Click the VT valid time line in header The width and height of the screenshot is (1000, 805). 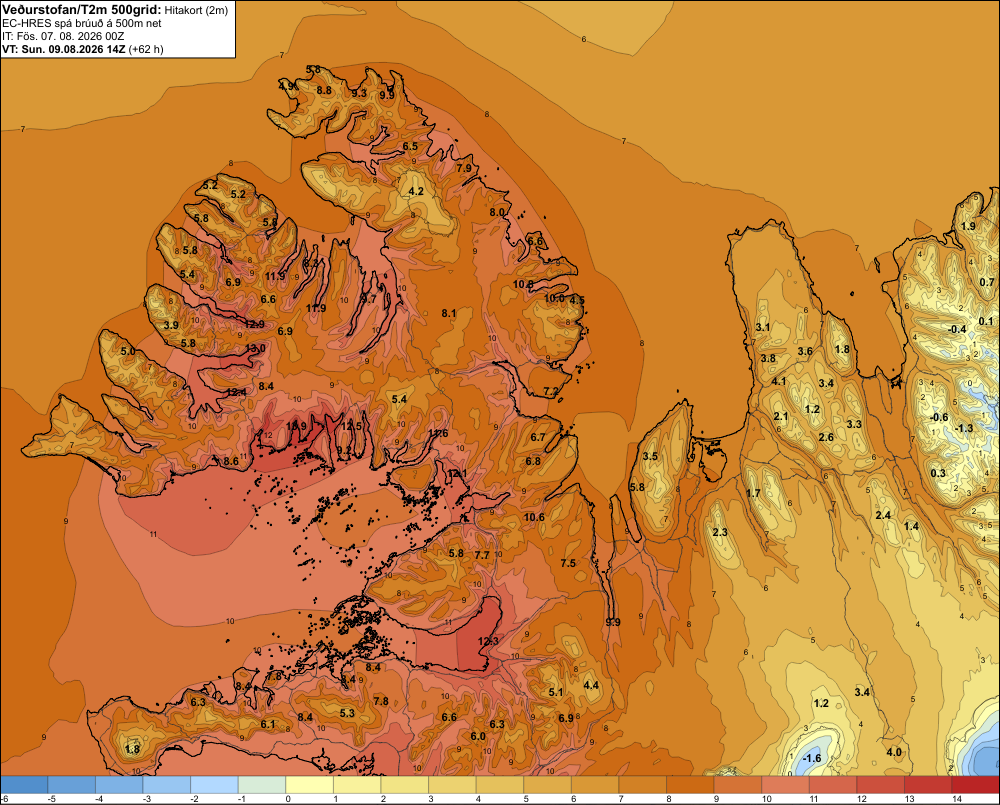click(82, 49)
